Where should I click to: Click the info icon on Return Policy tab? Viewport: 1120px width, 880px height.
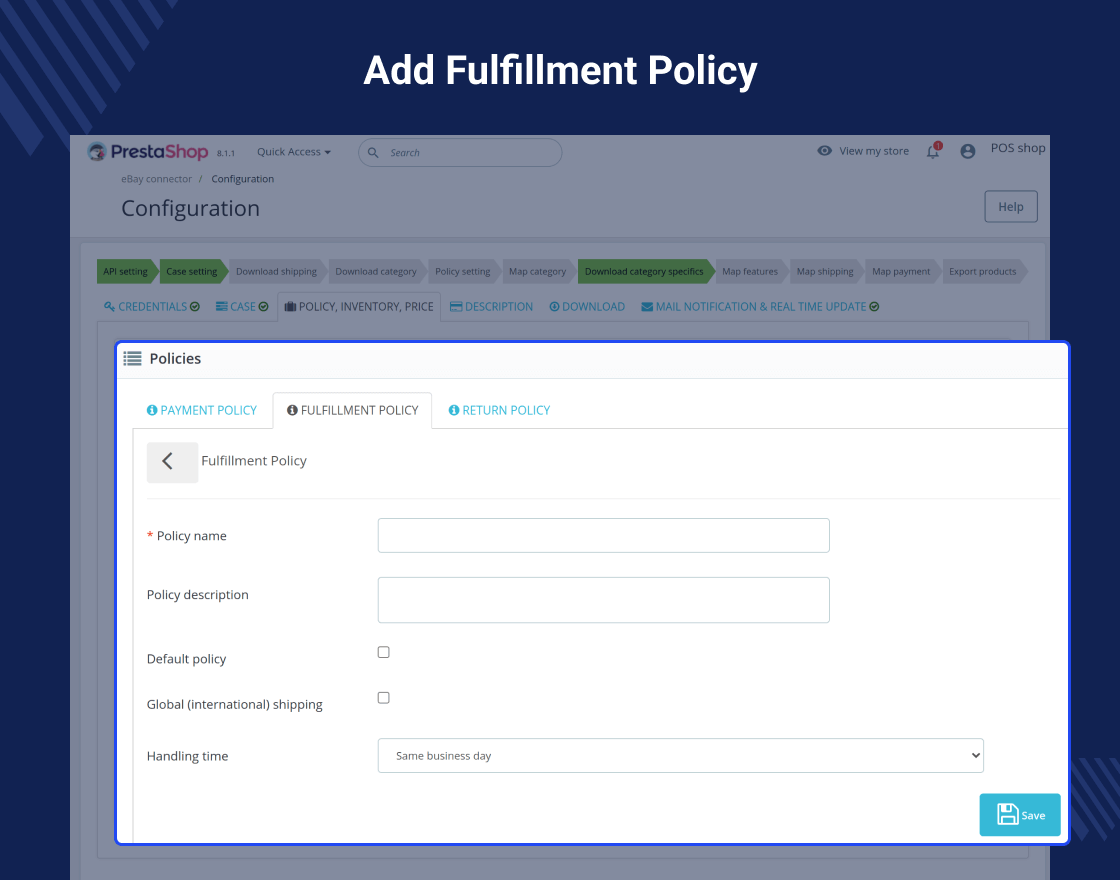(453, 410)
